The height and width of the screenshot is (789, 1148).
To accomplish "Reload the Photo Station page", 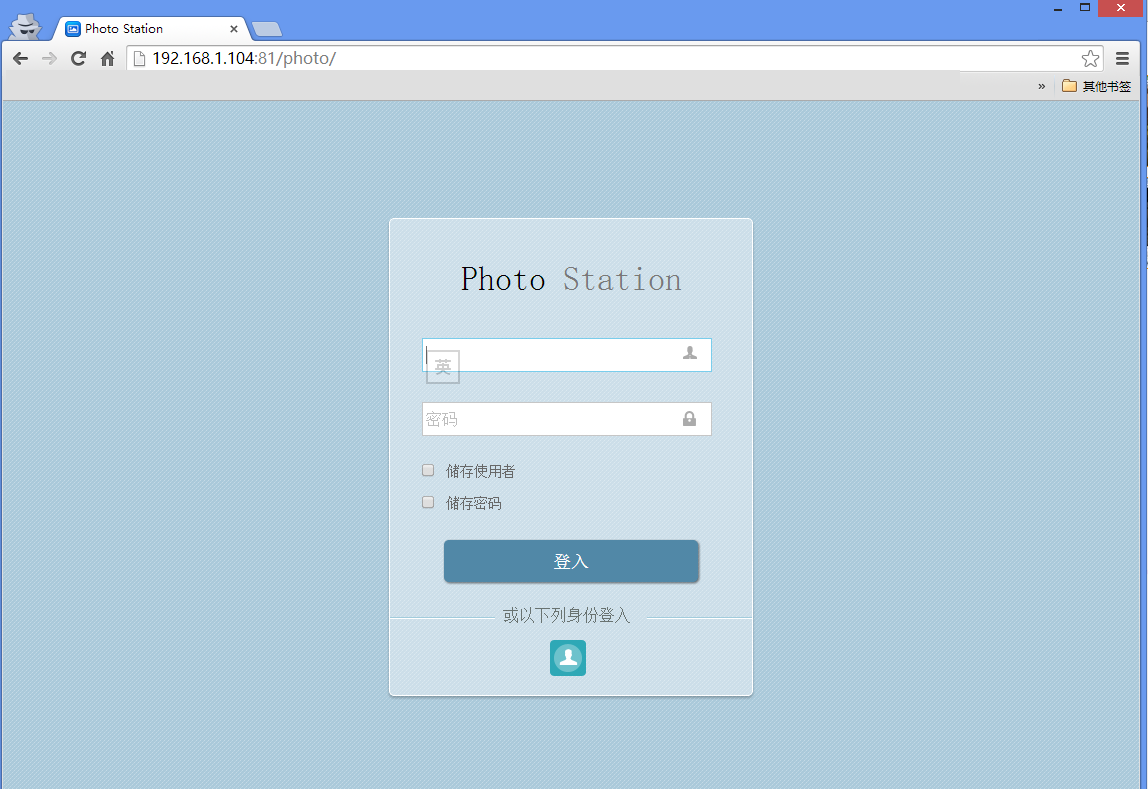I will click(78, 59).
